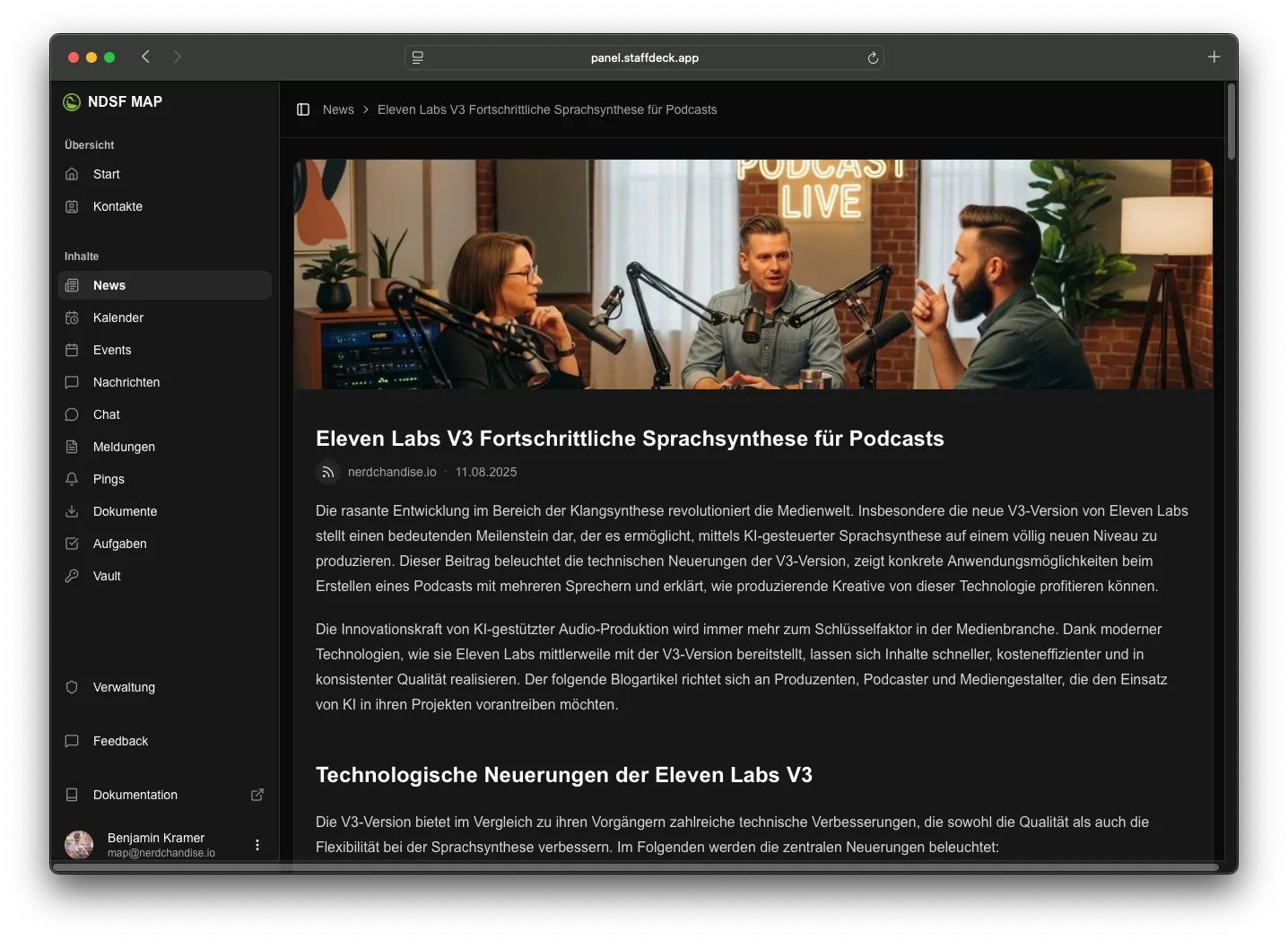This screenshot has height=940, width=1288.
Task: Reload the page in the address bar
Action: [x=873, y=57]
